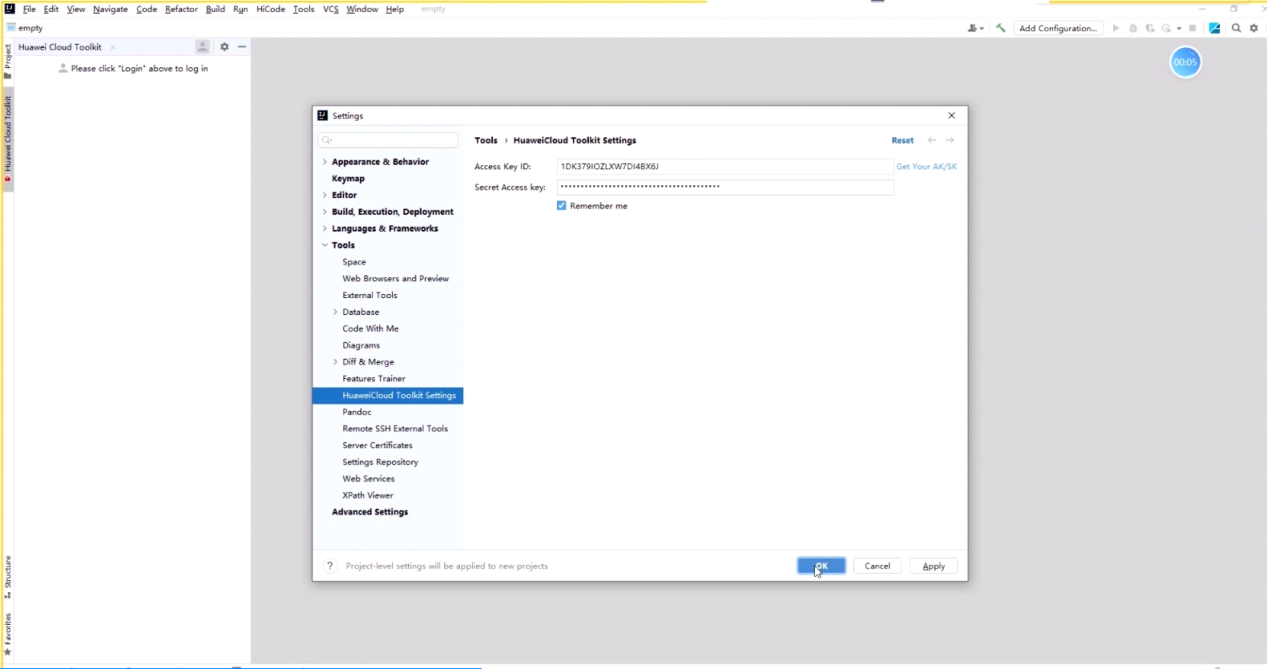Screen dimensions: 1267x669
Task: Collapse the Tools section in settings tree
Action: coord(325,245)
